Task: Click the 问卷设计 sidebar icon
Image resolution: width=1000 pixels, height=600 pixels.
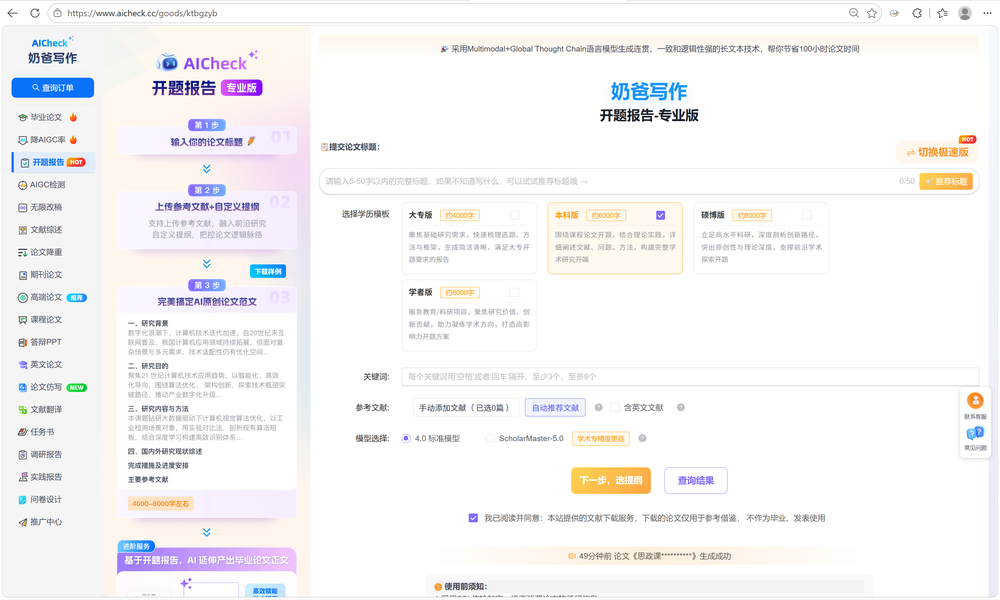Action: tap(22, 499)
